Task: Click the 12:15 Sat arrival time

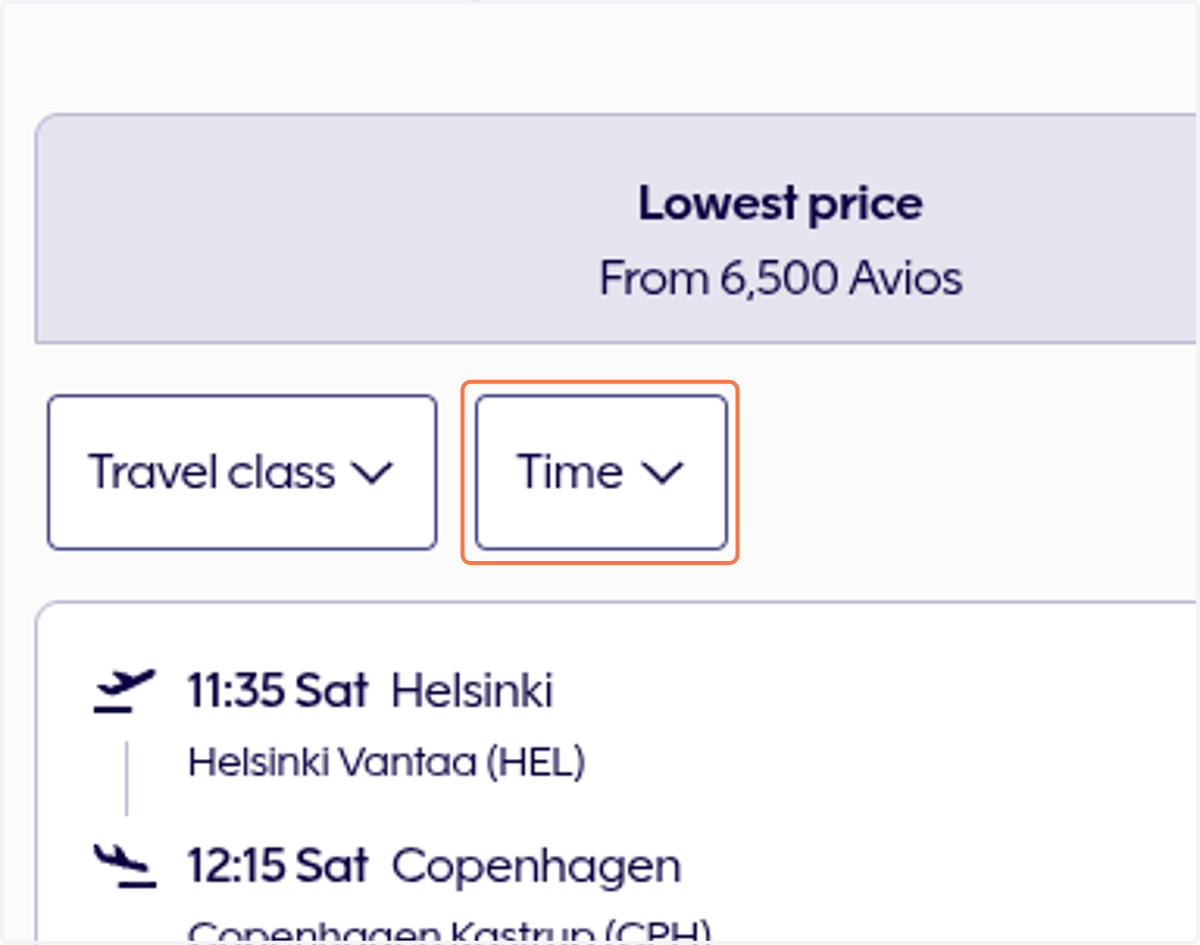Action: 278,866
